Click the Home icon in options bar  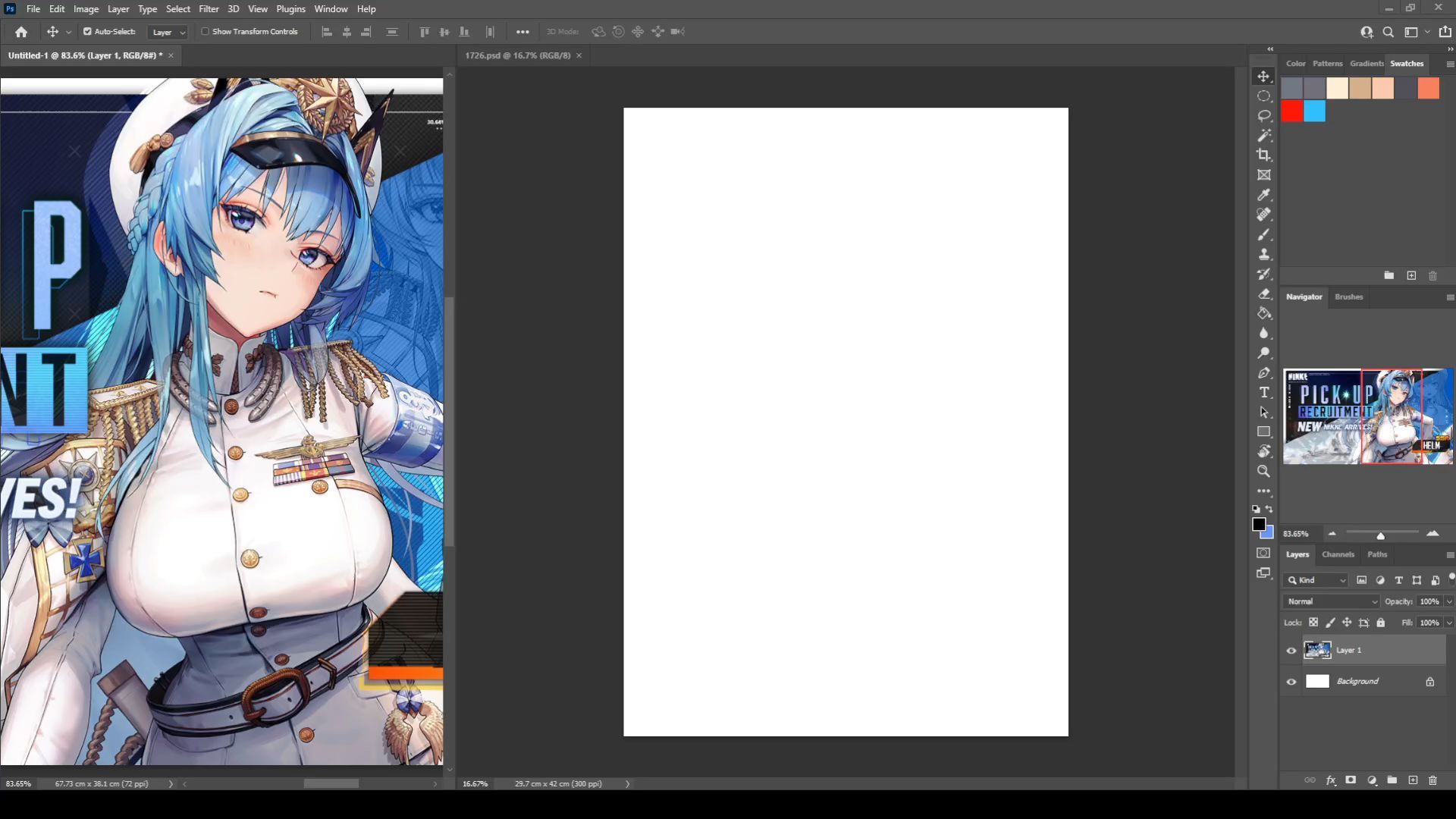(21, 32)
